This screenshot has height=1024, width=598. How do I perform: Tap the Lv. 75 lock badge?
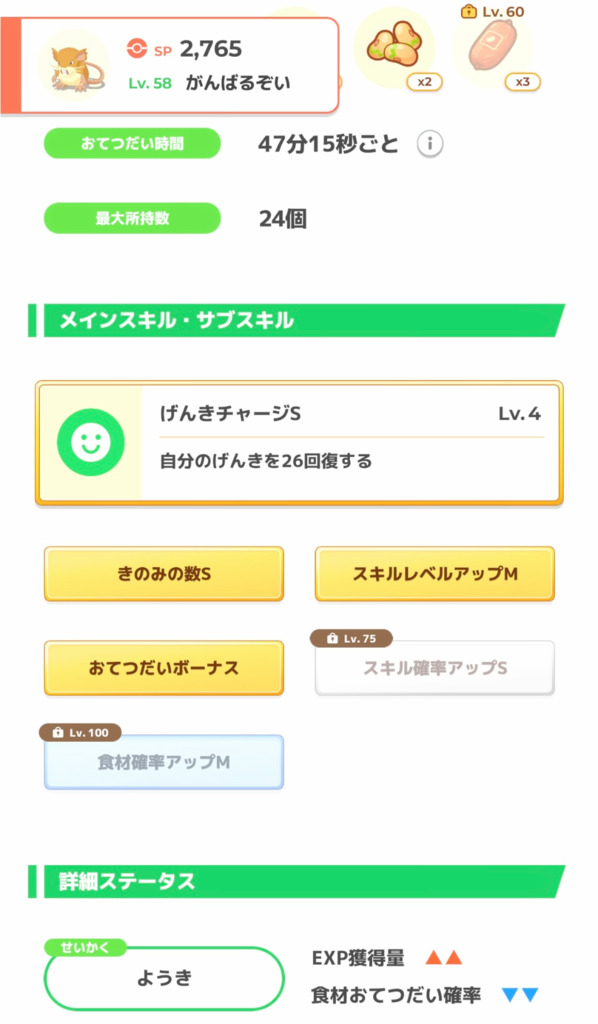[x=352, y=638]
